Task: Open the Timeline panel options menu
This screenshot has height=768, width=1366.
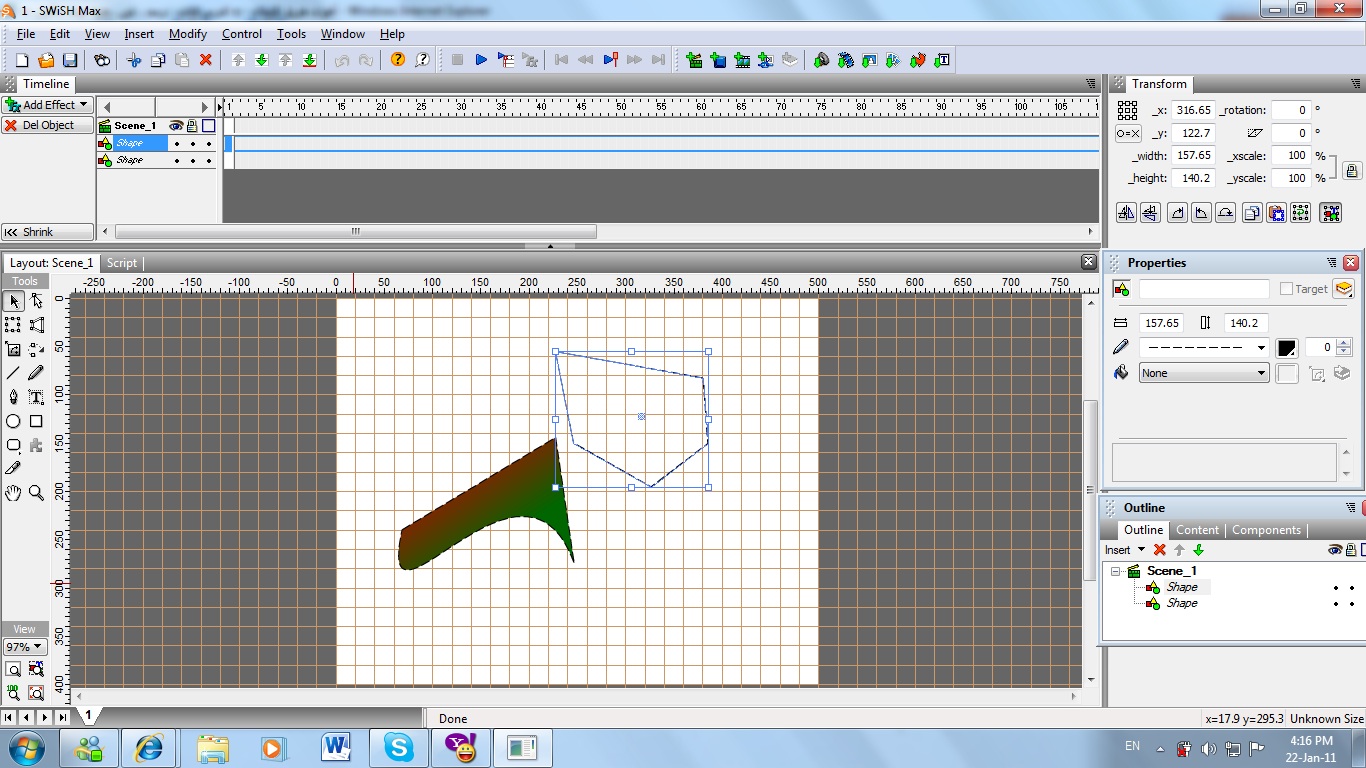Action: tap(1090, 84)
